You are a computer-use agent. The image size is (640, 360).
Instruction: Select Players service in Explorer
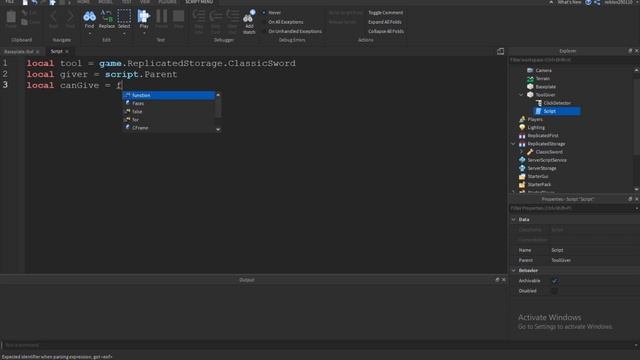coord(535,119)
